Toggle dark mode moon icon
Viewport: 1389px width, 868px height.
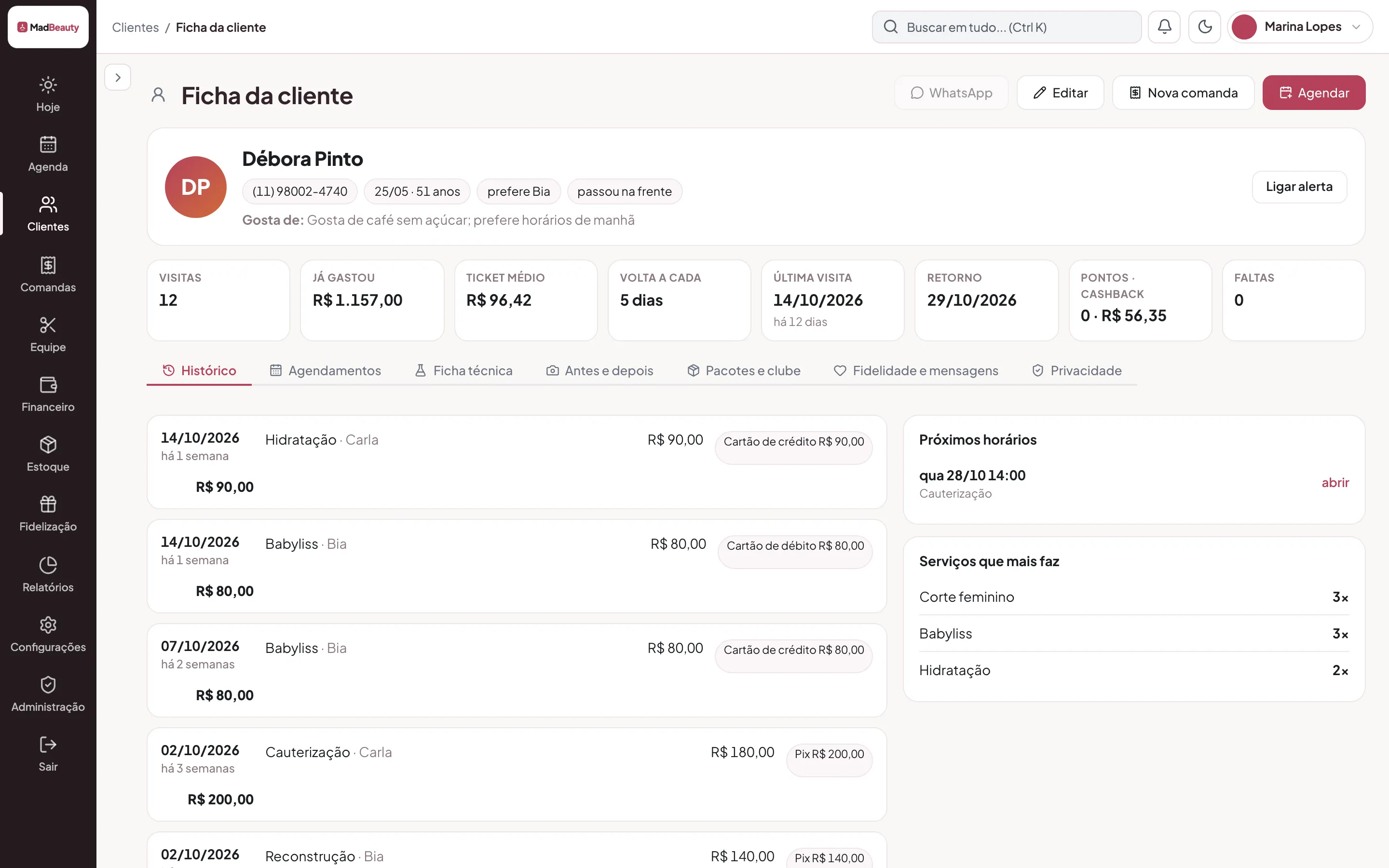tap(1204, 27)
